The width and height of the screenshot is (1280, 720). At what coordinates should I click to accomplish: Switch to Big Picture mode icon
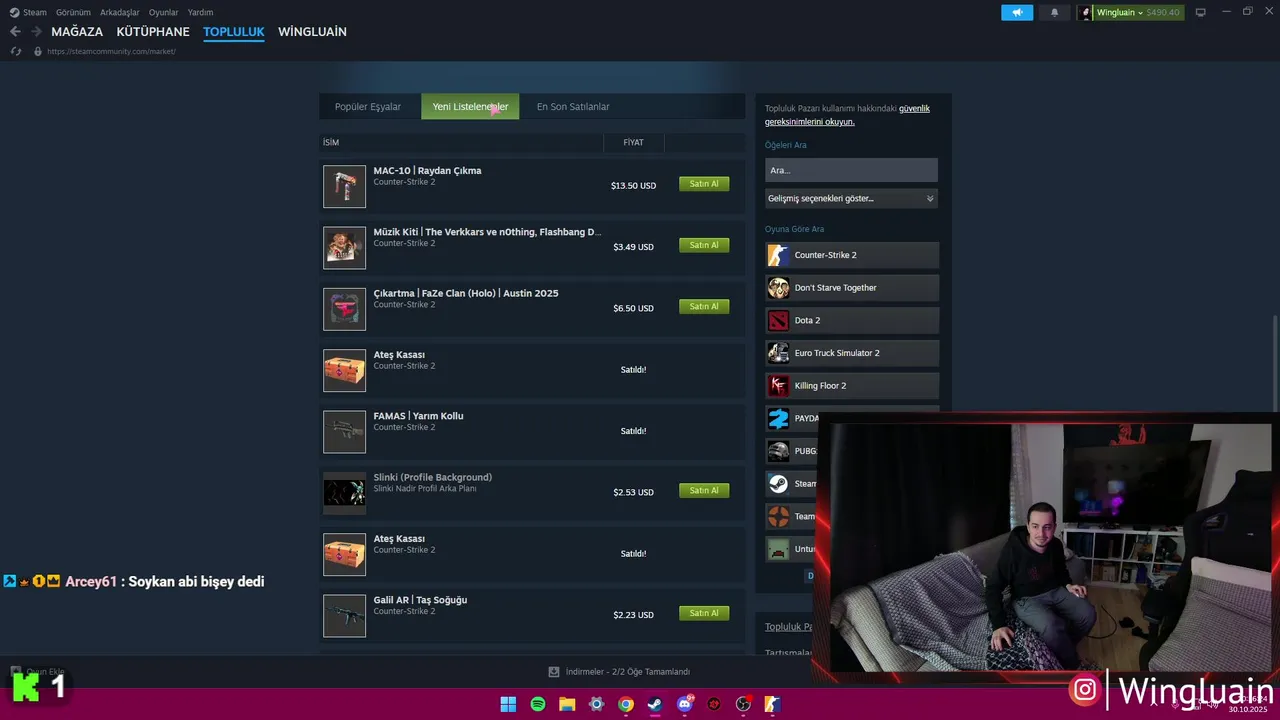point(1201,12)
